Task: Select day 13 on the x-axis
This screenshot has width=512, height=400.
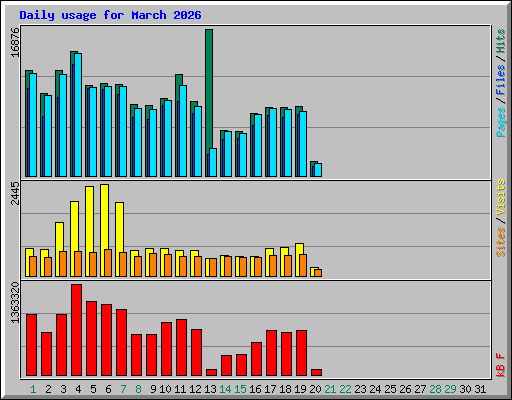Action: (x=210, y=389)
